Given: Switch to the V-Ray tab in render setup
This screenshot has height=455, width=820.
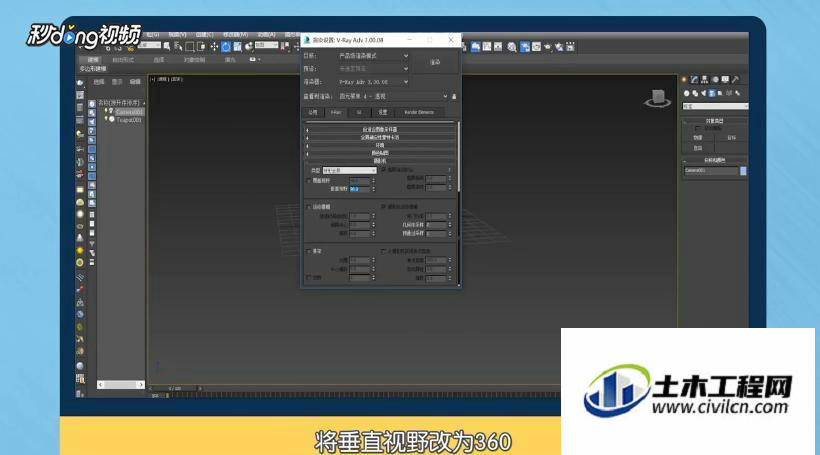Looking at the screenshot, I should click(336, 112).
